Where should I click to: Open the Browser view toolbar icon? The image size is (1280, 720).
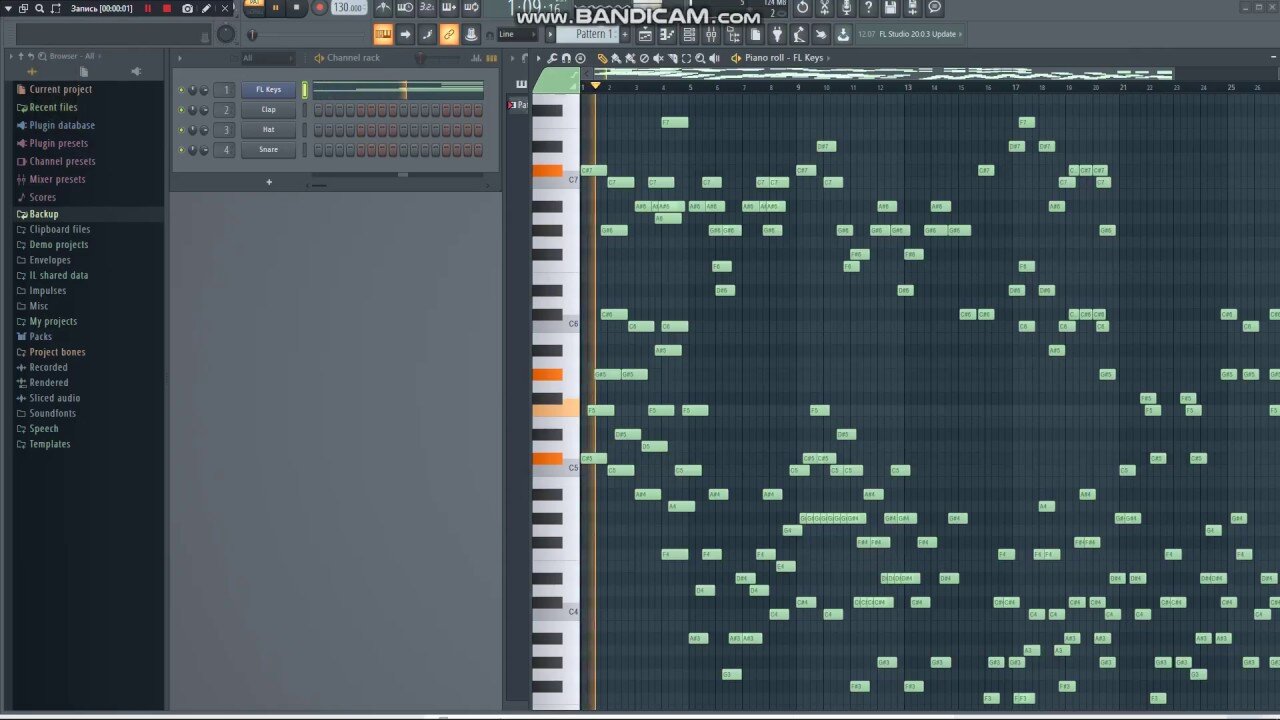tap(733, 34)
